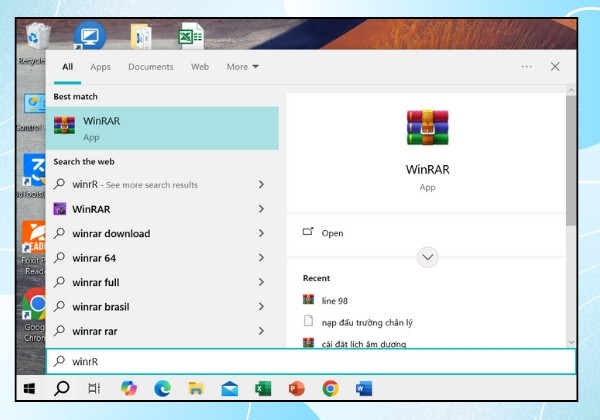The image size is (600, 420).
Task: Expand the More filter dropdown
Action: pyautogui.click(x=243, y=67)
